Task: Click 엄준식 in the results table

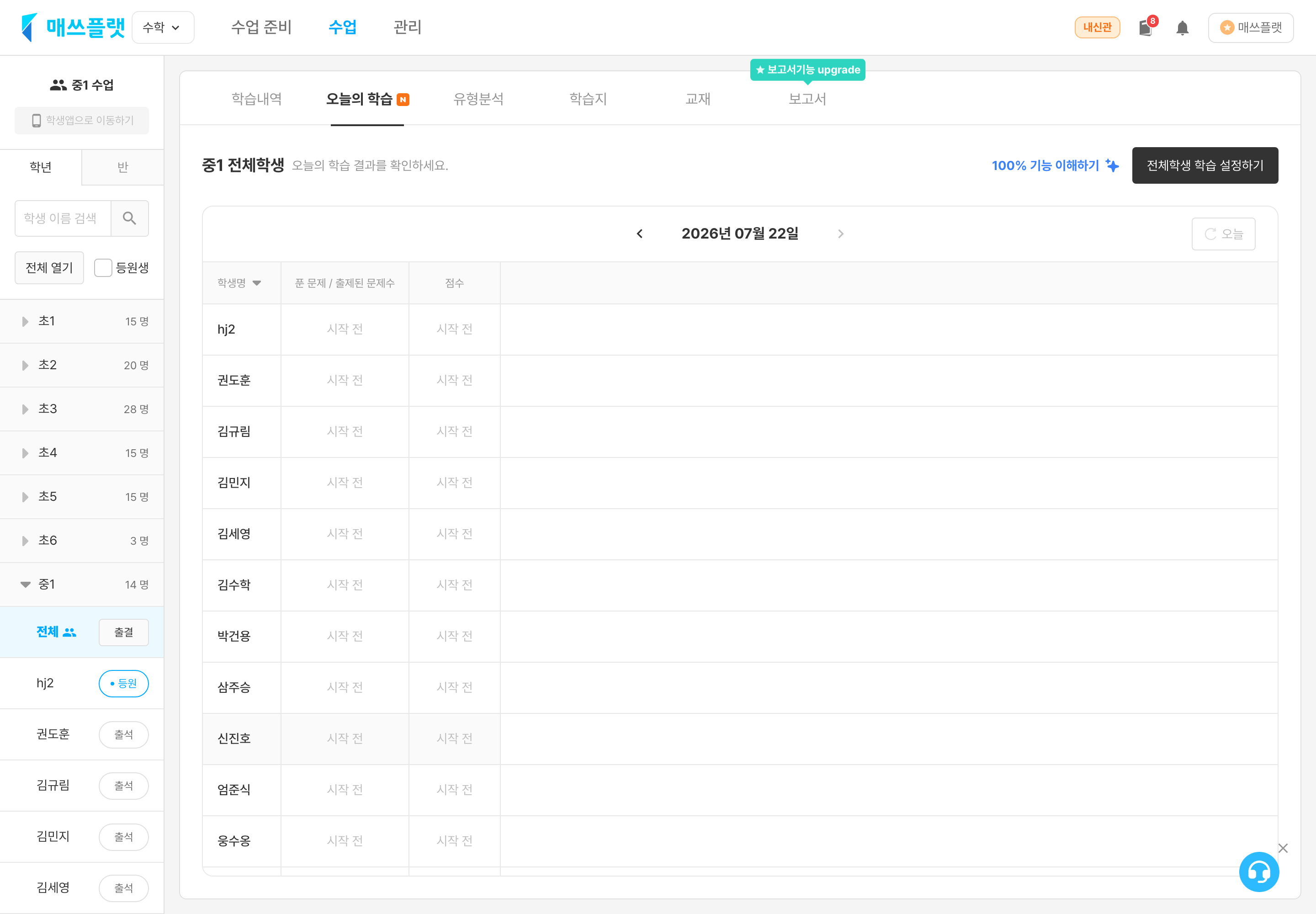Action: [233, 790]
